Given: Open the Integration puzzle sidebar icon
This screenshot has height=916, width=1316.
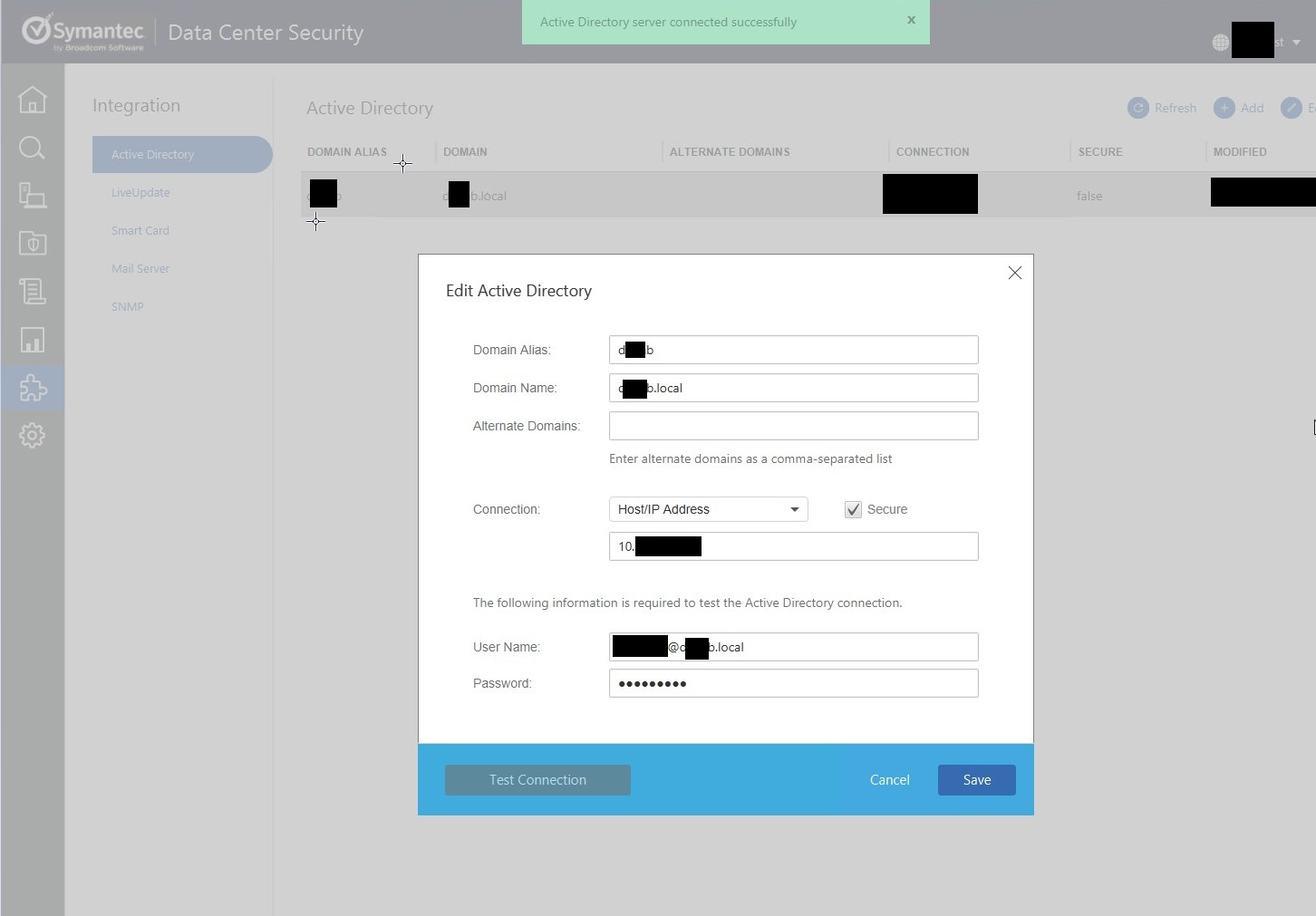Looking at the screenshot, I should coord(33,389).
